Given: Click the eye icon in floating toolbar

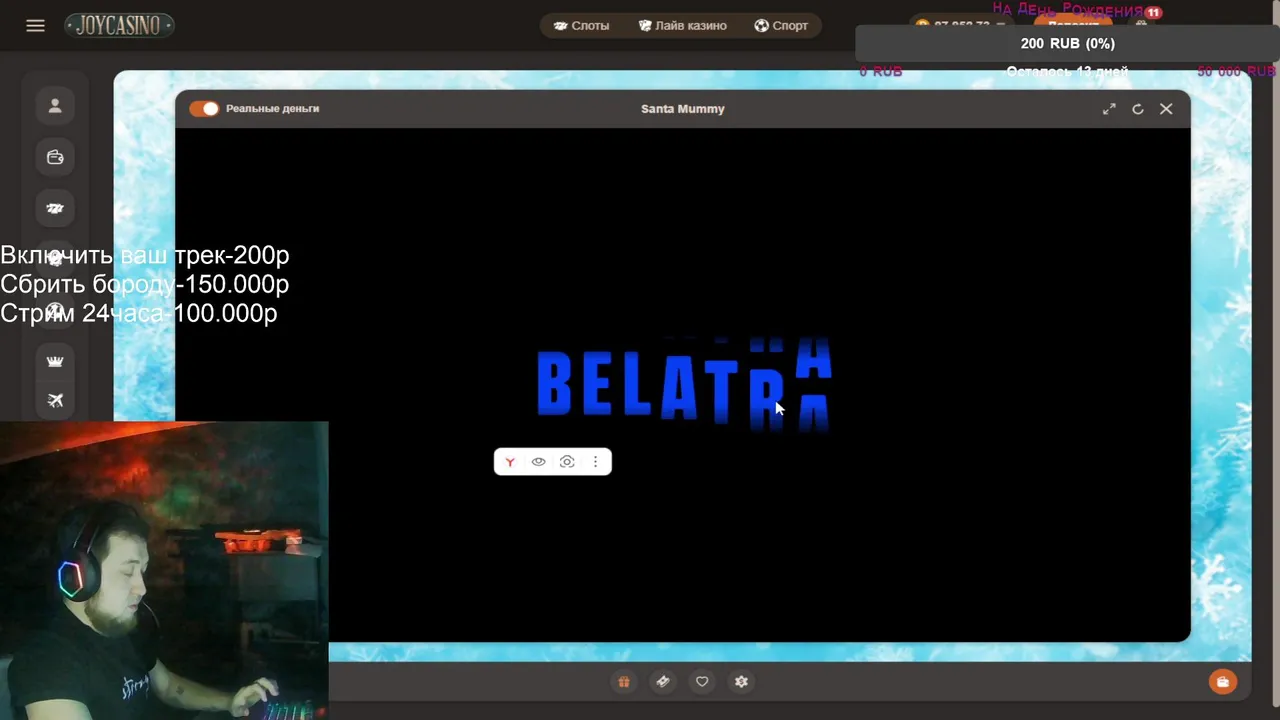Looking at the screenshot, I should [538, 462].
